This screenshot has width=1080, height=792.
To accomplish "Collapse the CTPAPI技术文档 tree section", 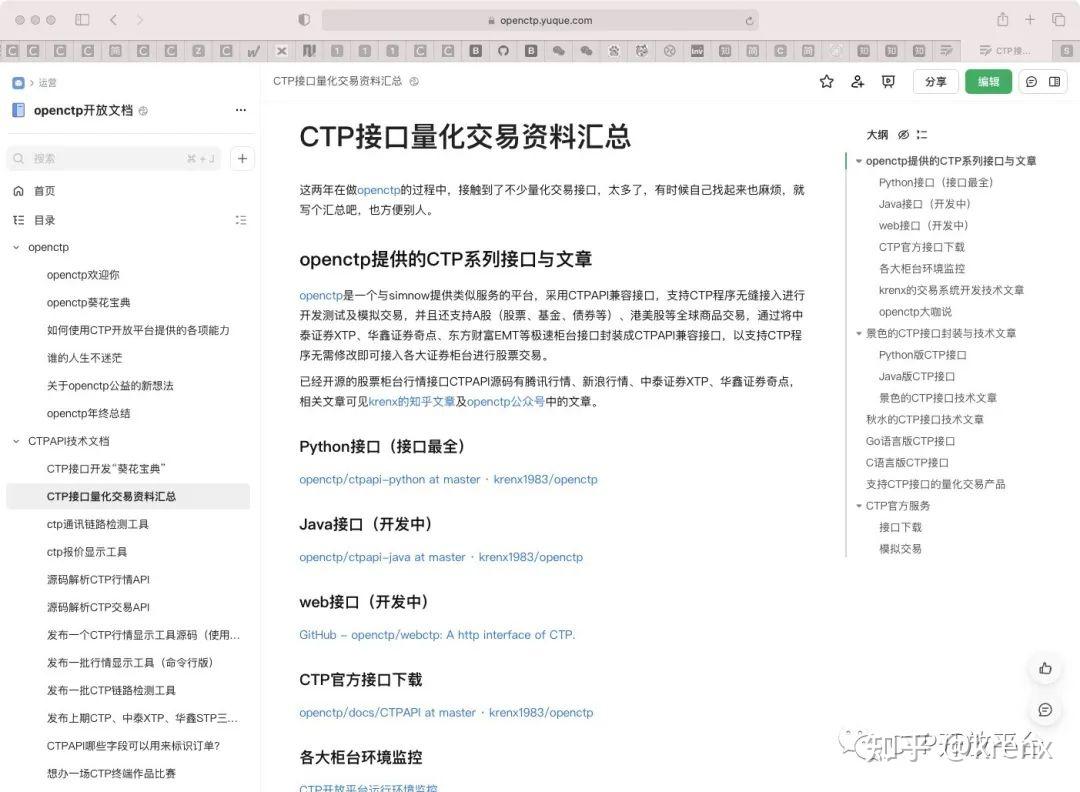I will (16, 441).
